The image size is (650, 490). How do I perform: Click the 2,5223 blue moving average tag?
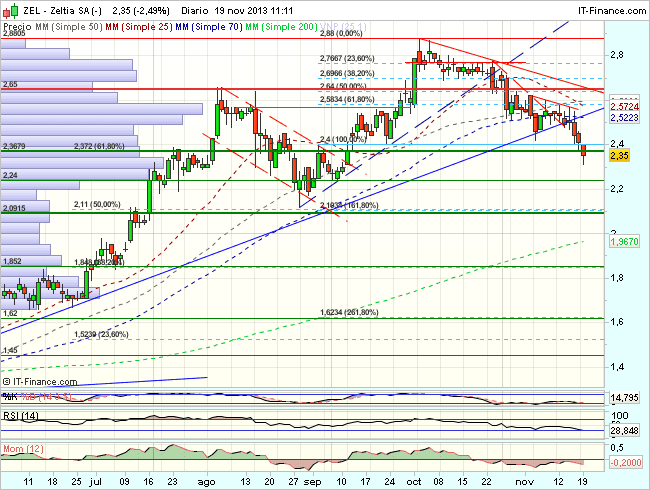624,118
